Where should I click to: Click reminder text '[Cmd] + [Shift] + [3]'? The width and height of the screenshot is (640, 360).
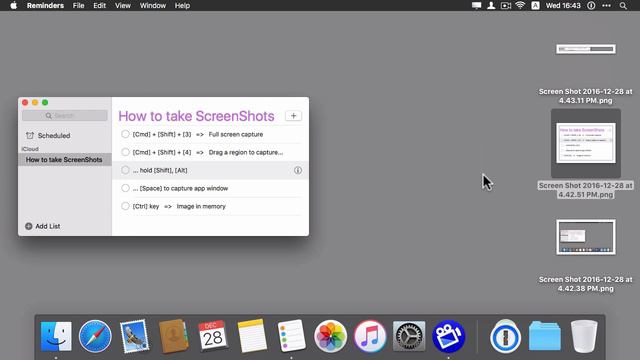coord(162,134)
